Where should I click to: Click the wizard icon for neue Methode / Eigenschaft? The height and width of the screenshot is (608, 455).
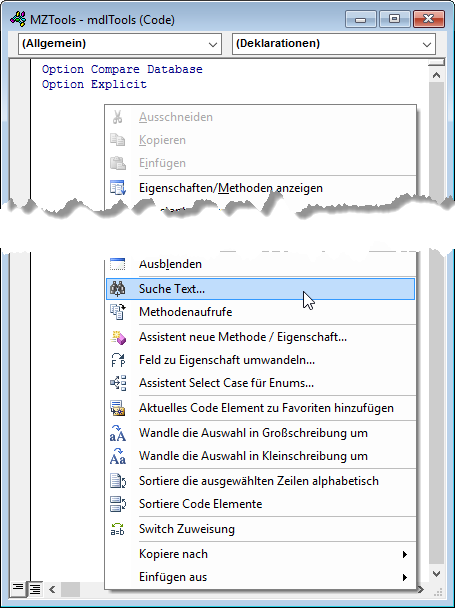pos(118,337)
